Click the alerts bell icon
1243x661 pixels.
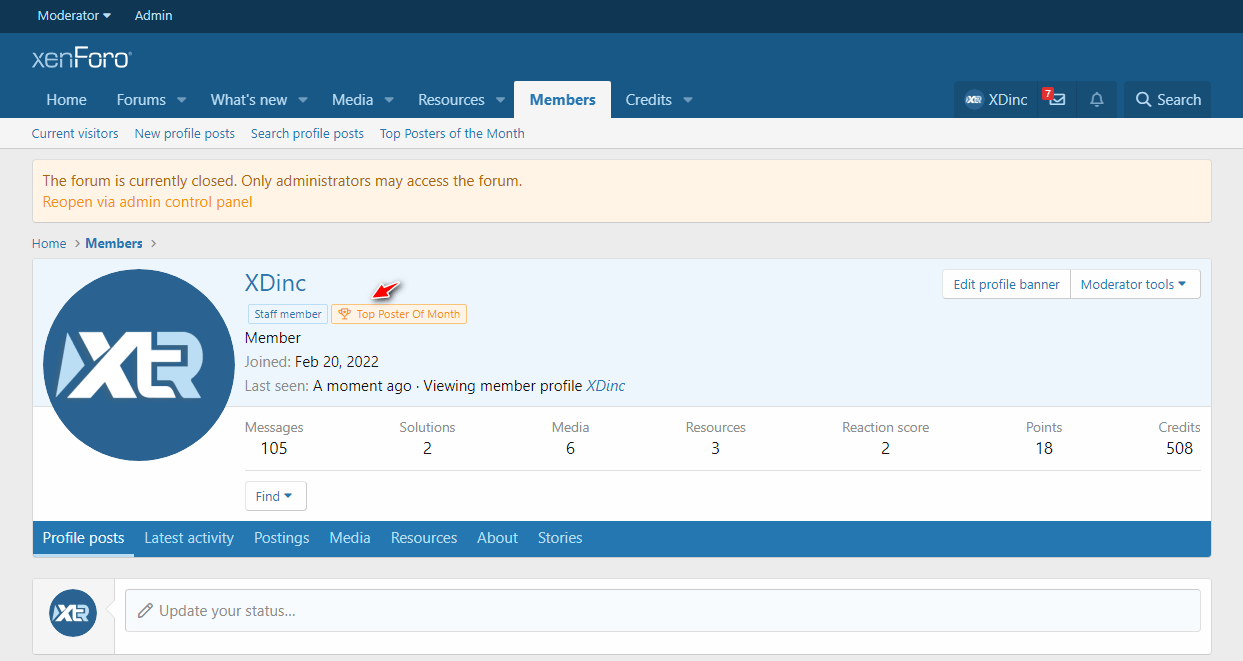pos(1097,100)
